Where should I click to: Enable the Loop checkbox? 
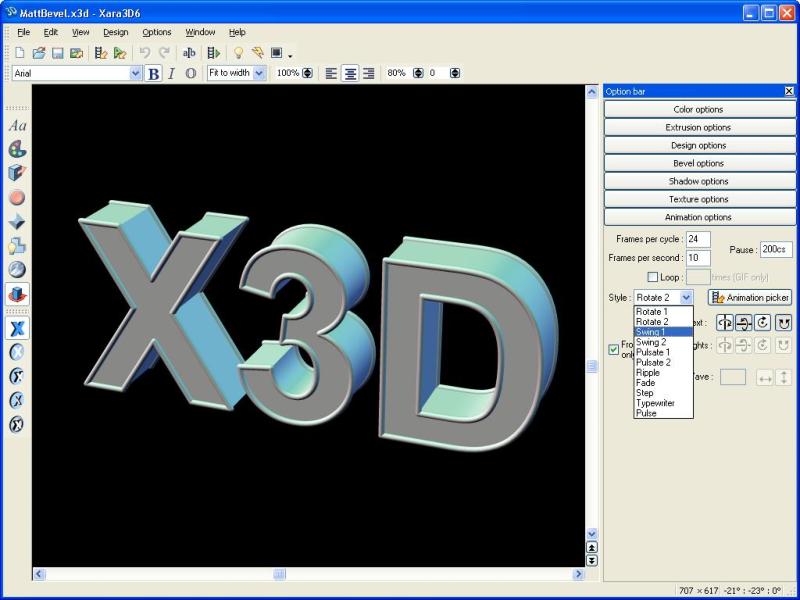(x=653, y=277)
